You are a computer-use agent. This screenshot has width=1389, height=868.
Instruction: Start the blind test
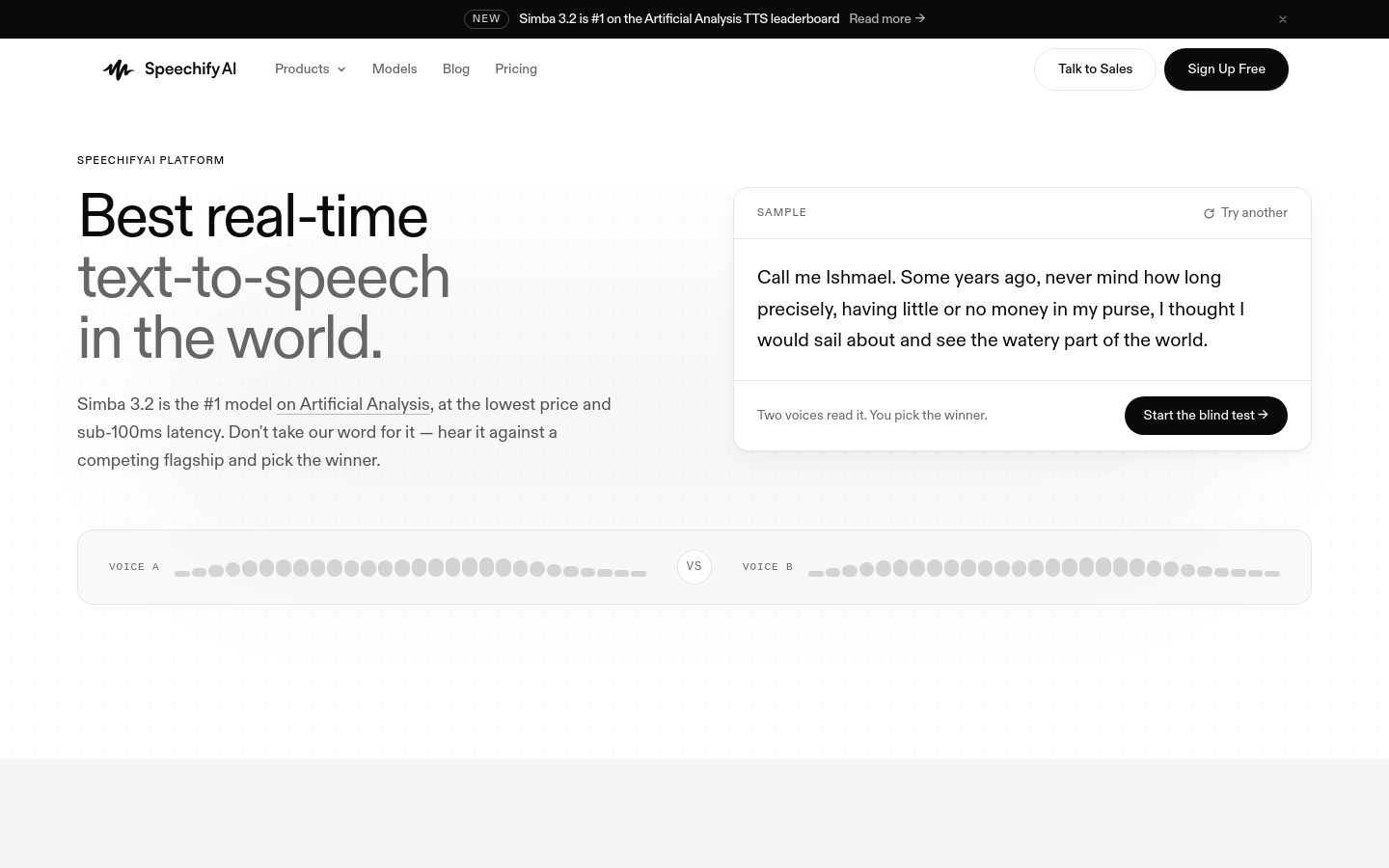(1206, 416)
